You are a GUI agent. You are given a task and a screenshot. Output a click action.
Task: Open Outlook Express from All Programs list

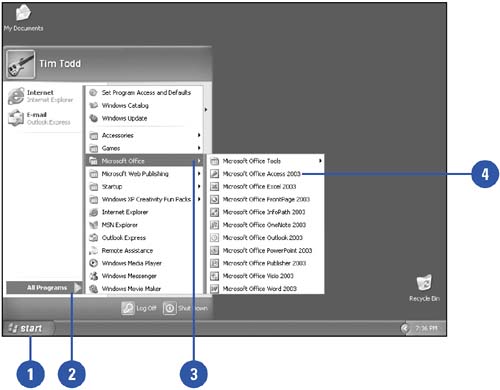point(144,238)
